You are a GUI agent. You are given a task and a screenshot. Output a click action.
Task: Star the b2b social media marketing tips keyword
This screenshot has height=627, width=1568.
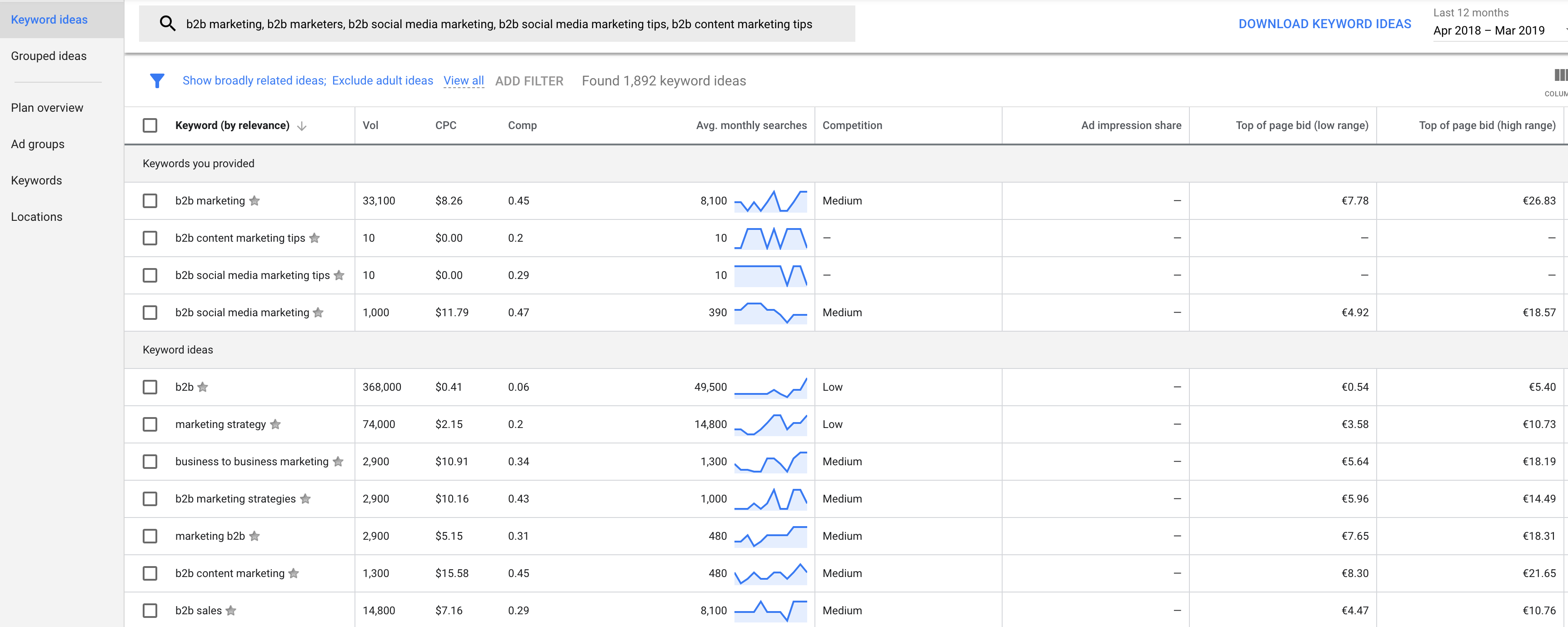pos(339,275)
